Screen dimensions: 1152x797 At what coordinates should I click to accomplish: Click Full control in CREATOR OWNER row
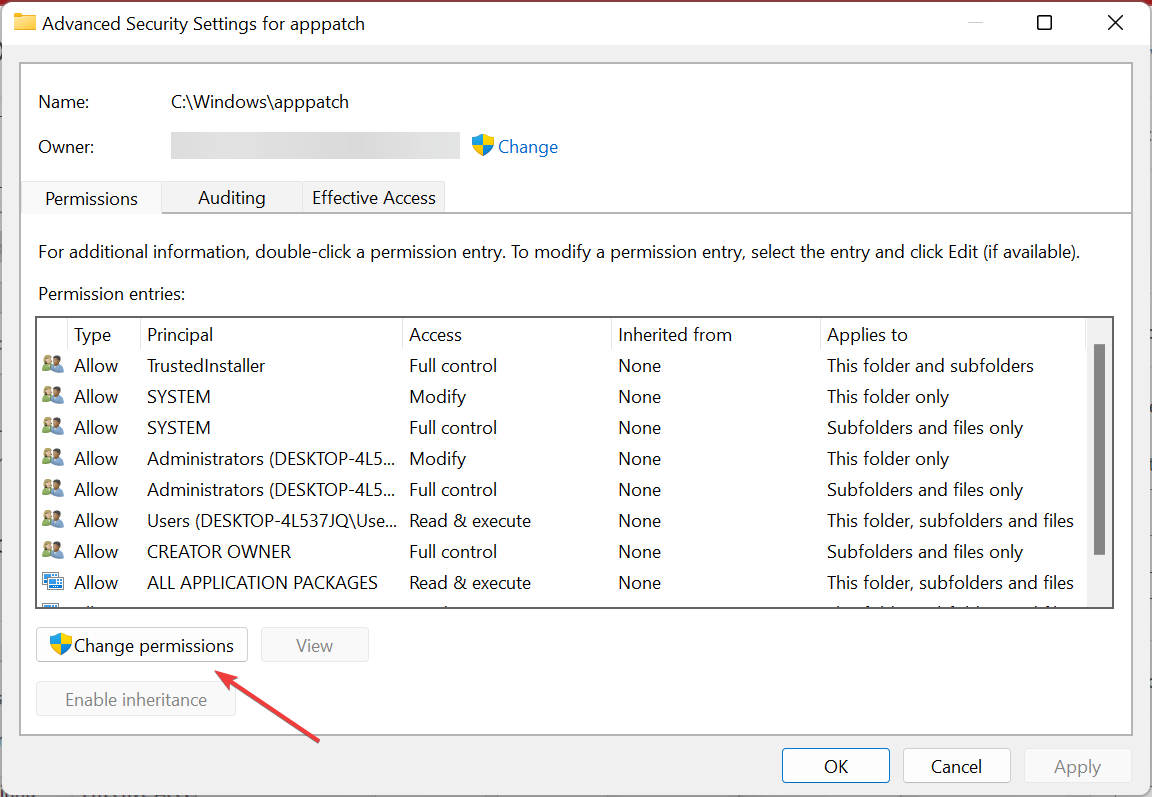click(453, 552)
